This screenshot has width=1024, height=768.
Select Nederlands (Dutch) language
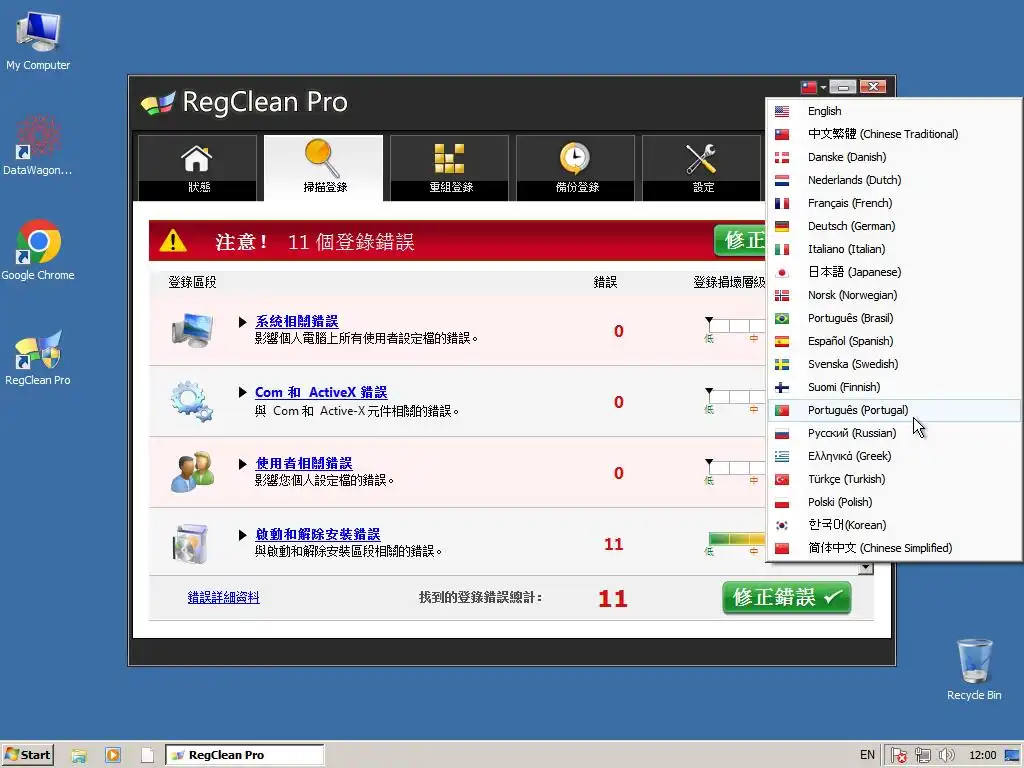pyautogui.click(x=894, y=180)
